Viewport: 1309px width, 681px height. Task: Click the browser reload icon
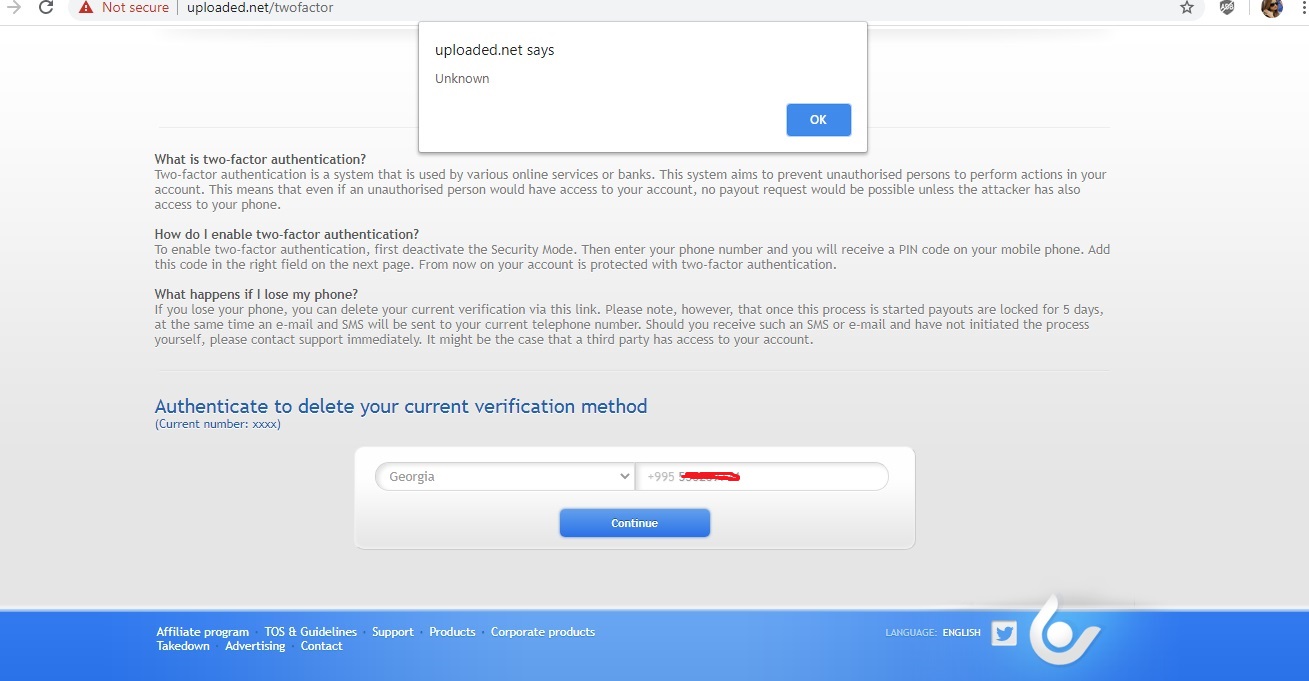coord(45,8)
